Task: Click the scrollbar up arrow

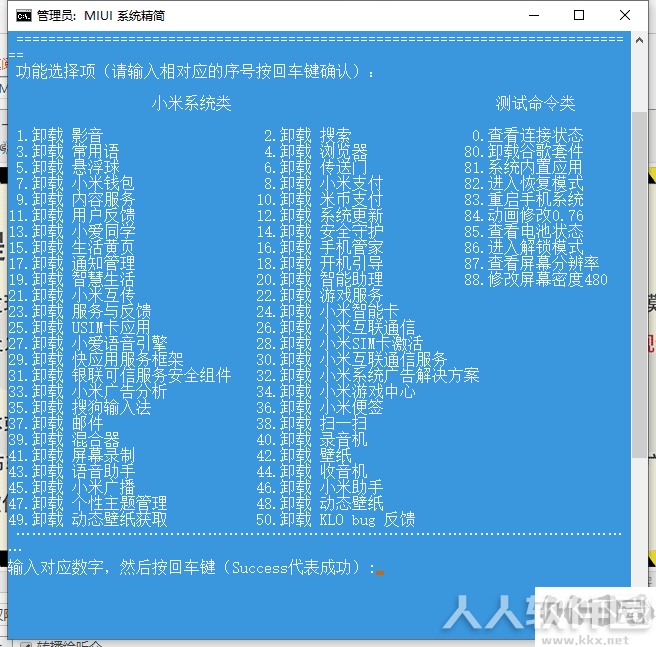Action: point(639,41)
